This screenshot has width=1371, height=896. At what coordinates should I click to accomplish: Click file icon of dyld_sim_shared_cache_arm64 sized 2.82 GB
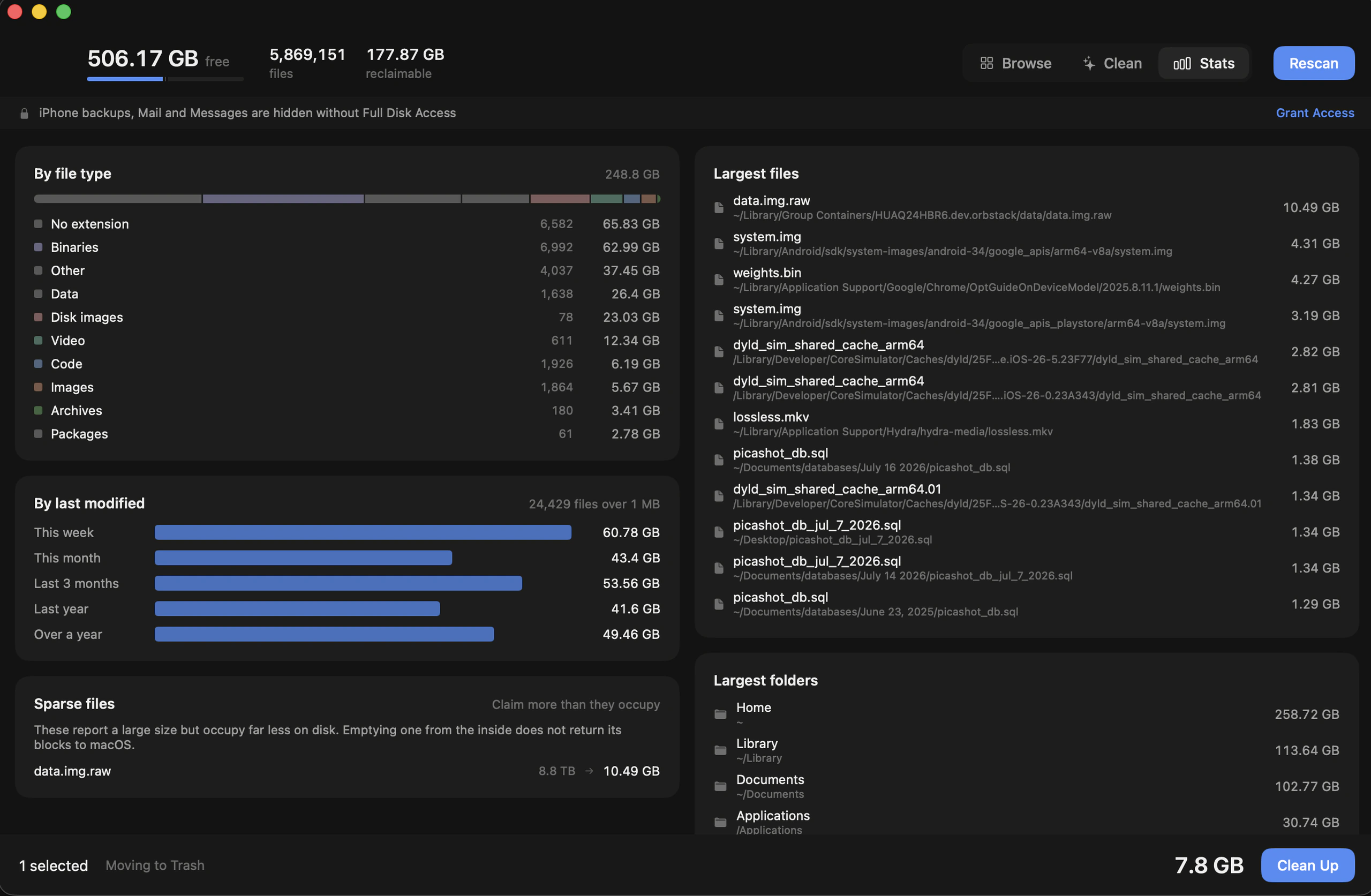(719, 351)
